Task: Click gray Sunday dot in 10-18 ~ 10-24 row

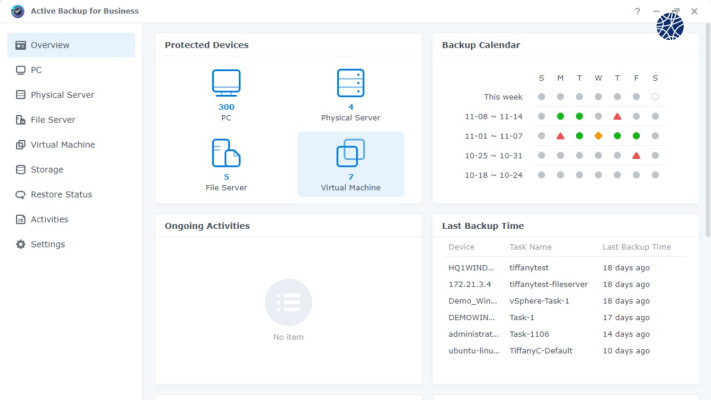Action: [x=541, y=175]
